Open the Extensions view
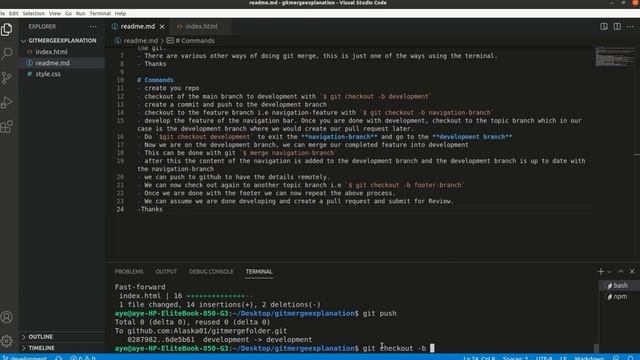The image size is (640, 360). (7, 127)
